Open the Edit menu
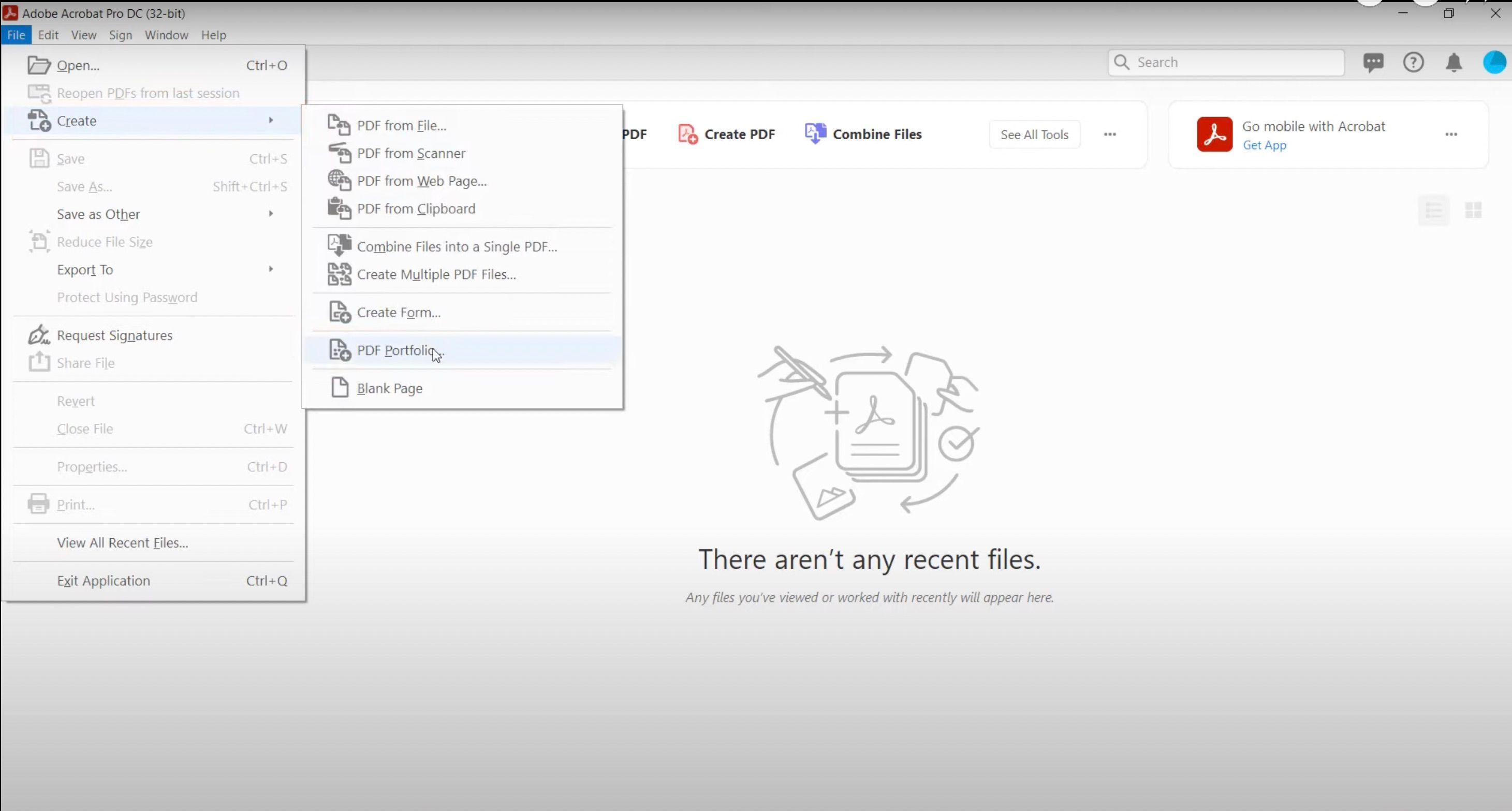Viewport: 1512px width, 811px height. 48,35
